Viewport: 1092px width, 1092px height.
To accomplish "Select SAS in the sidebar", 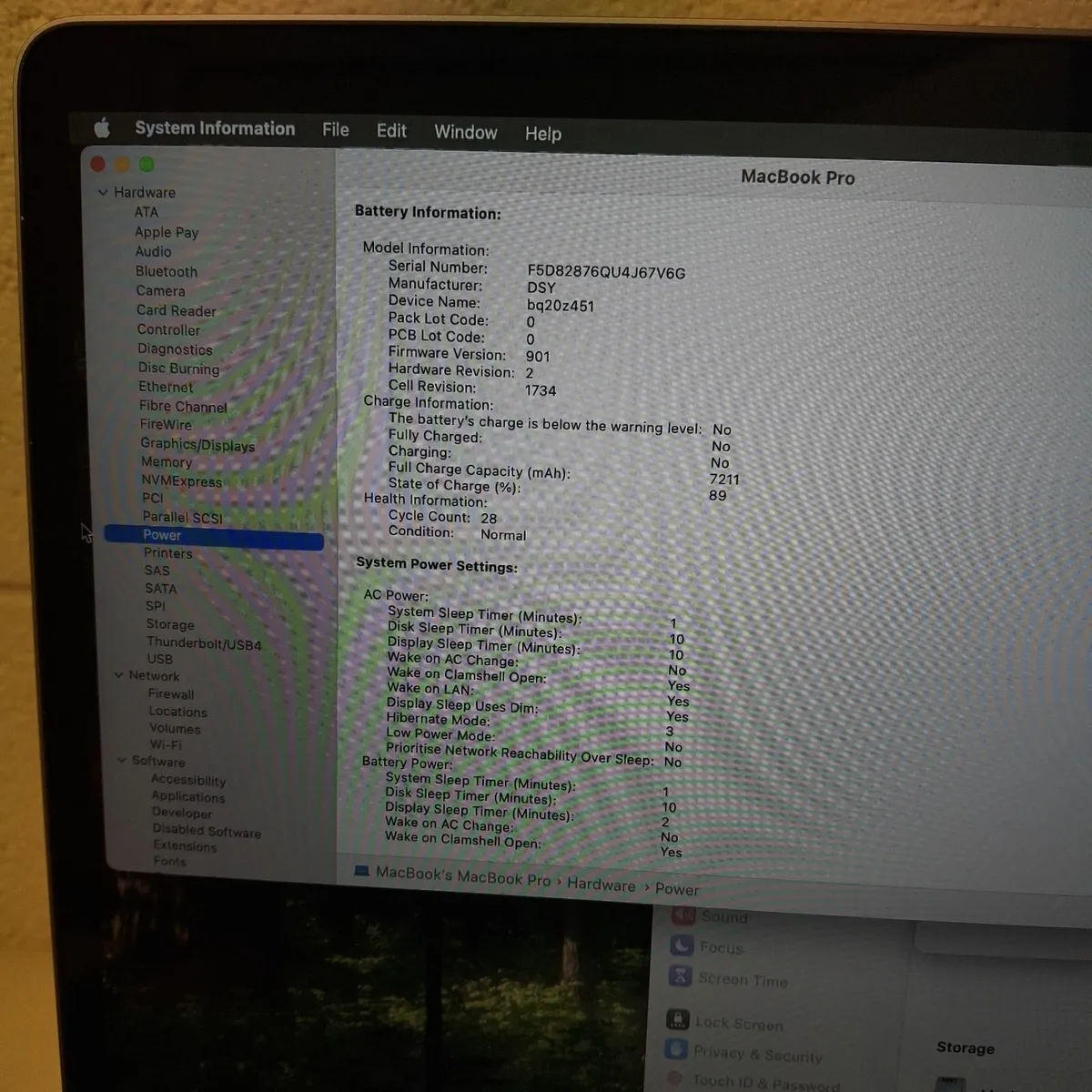I will [x=157, y=571].
